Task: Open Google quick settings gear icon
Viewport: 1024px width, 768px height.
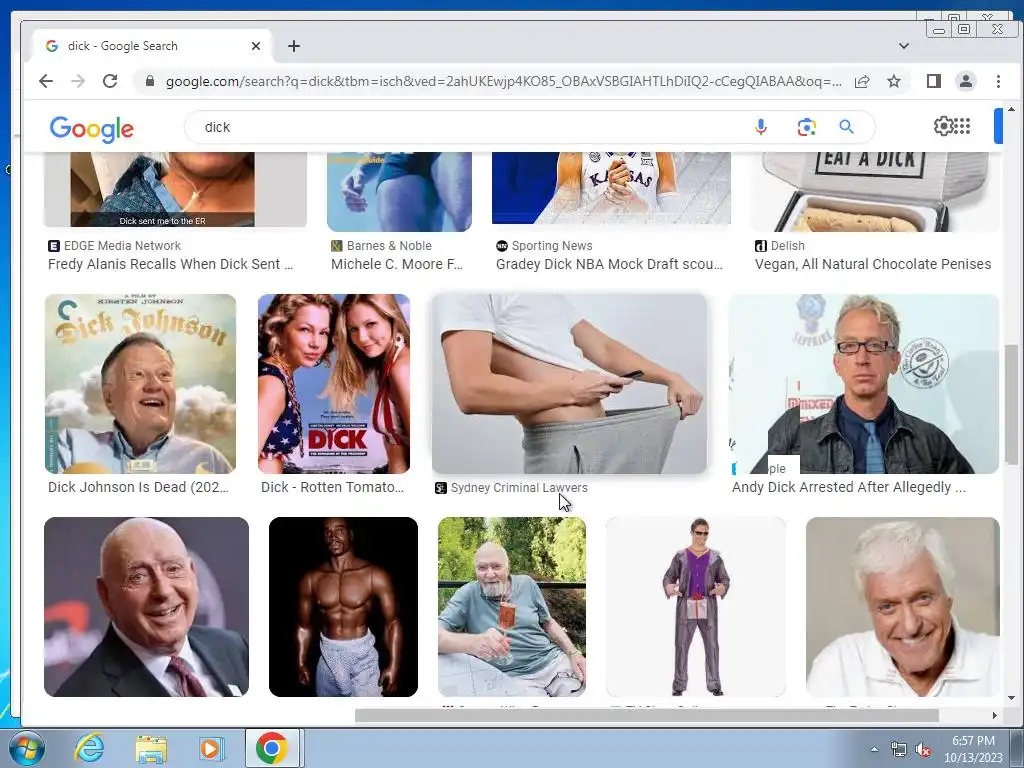Action: click(943, 125)
